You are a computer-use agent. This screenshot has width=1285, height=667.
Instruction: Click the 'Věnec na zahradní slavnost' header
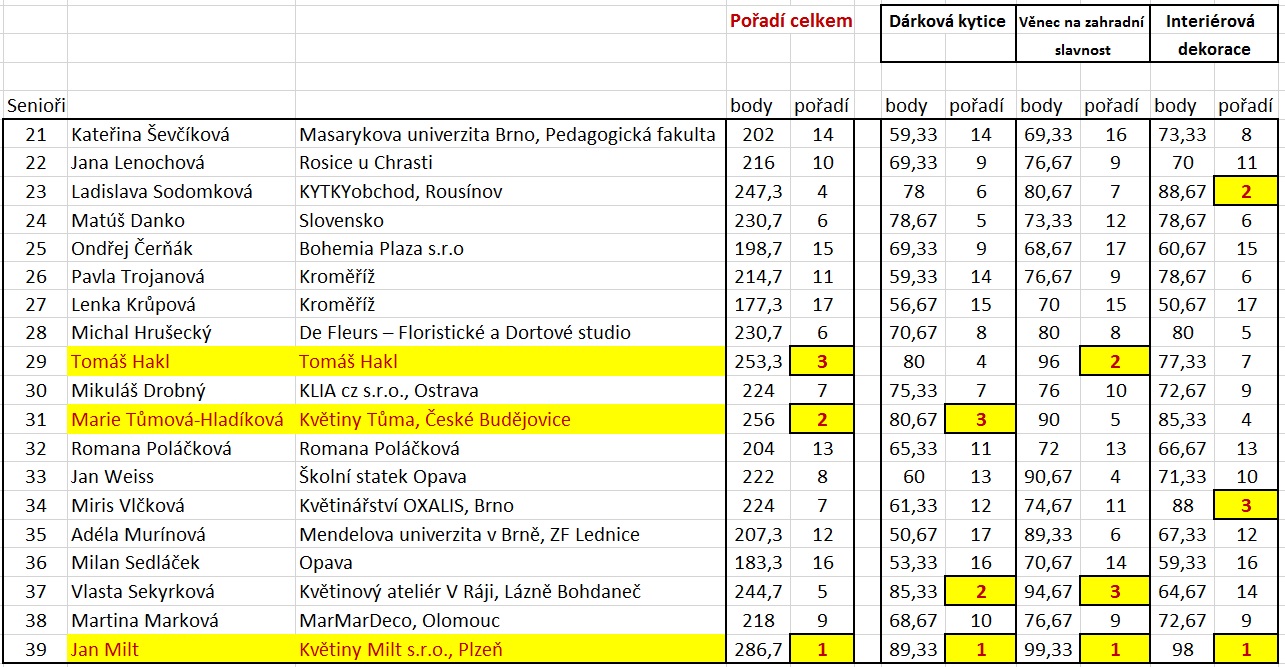[x=1081, y=35]
